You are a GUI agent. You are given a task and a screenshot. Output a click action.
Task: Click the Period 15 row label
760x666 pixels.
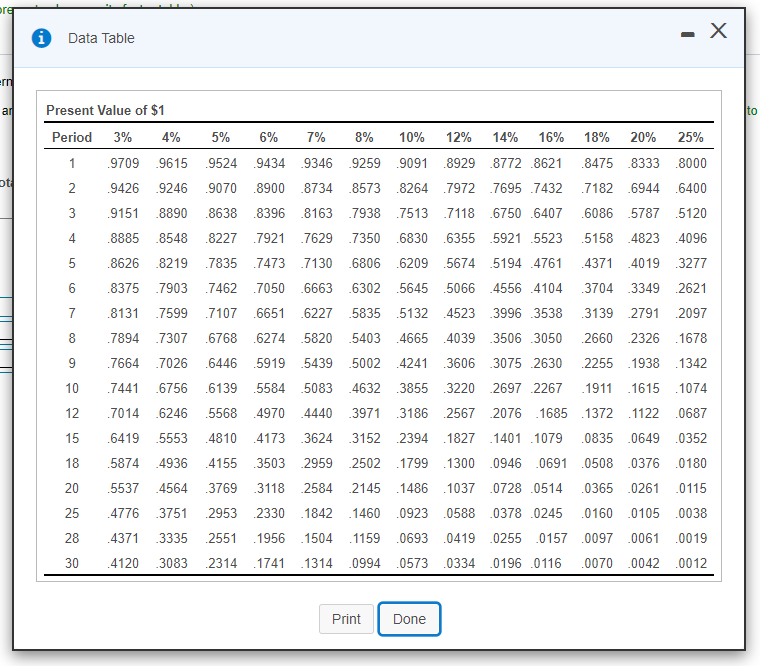[72, 438]
